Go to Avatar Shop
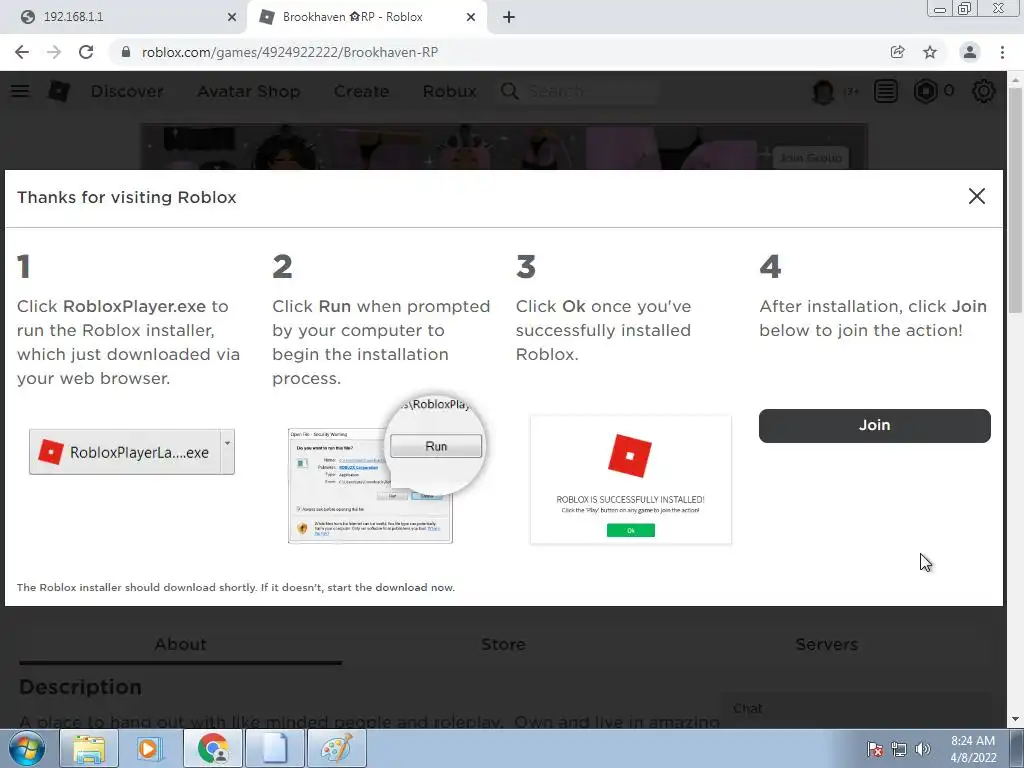The image size is (1024, 768). pos(249,91)
